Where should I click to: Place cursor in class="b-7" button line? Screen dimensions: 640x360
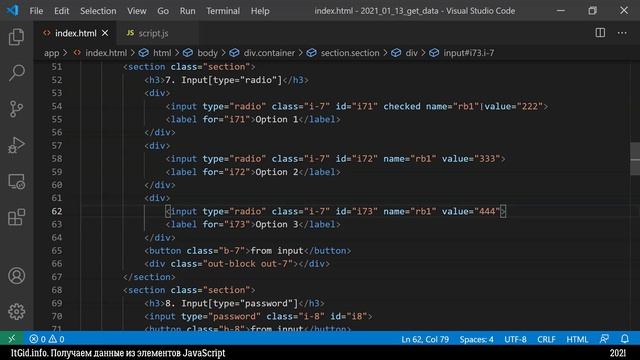(248, 251)
